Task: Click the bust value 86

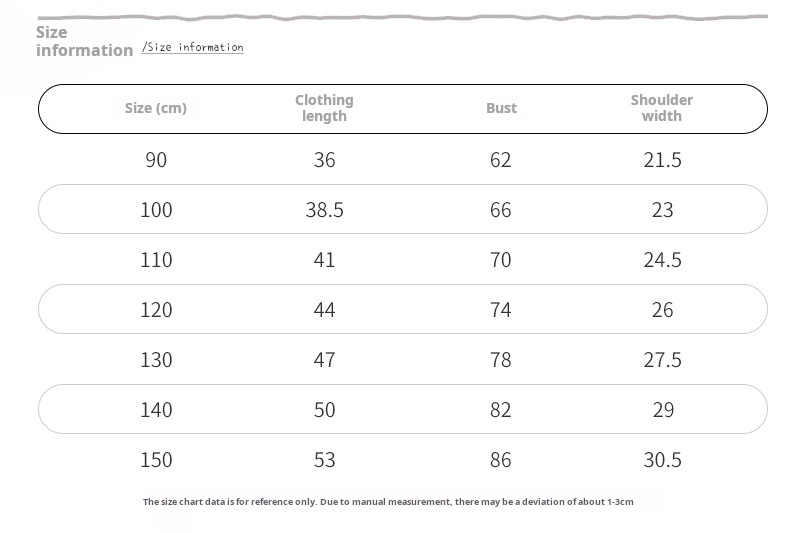Action: click(500, 460)
